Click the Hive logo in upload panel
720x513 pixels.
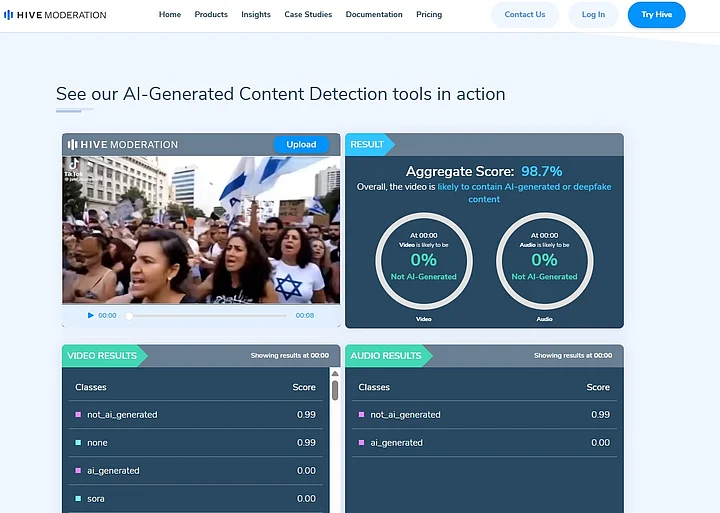click(x=73, y=145)
